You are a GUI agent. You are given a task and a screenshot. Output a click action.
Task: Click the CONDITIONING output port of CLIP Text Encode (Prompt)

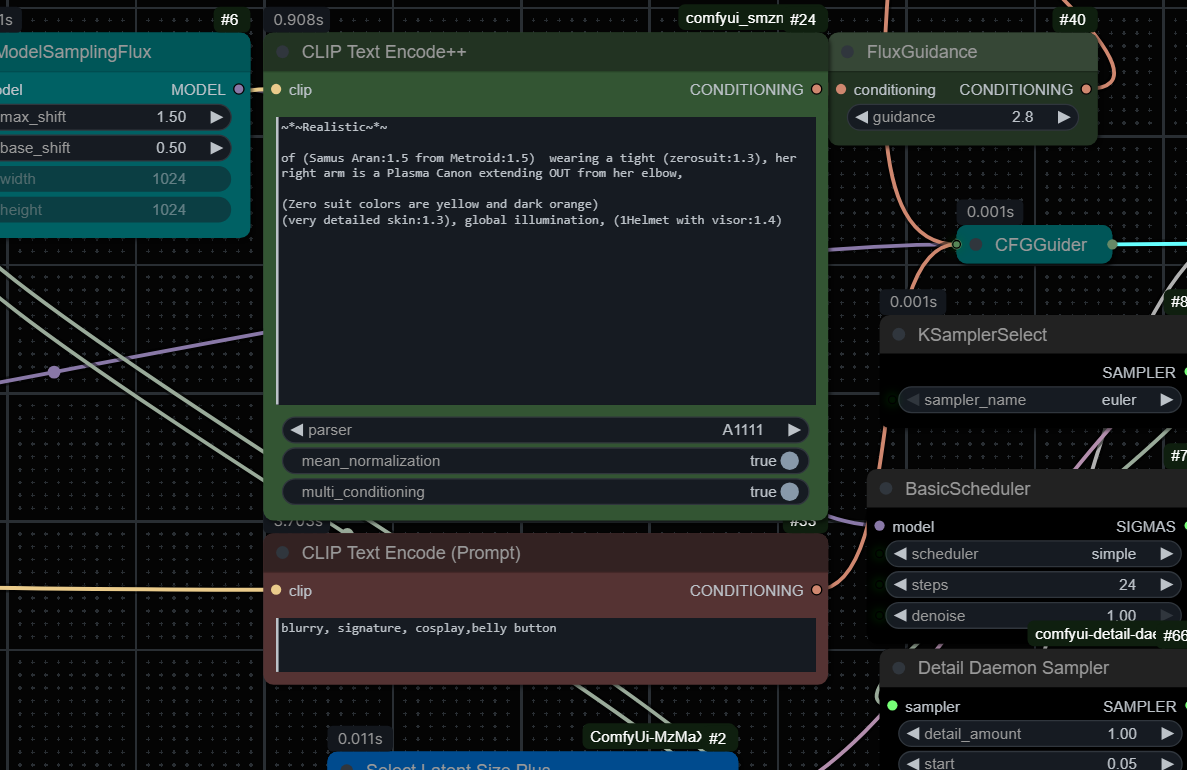click(816, 591)
